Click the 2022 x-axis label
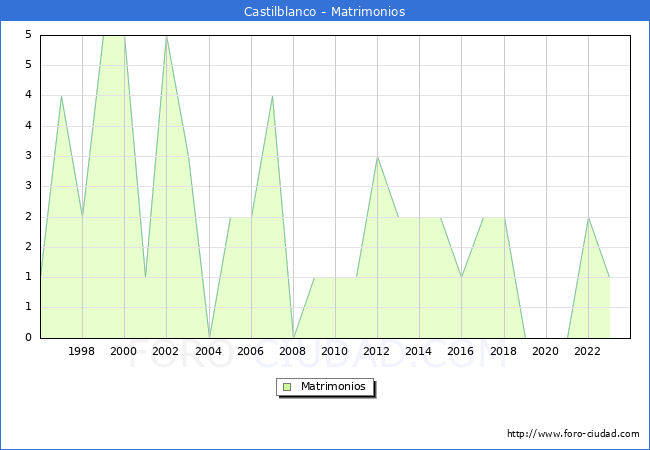 coord(587,351)
